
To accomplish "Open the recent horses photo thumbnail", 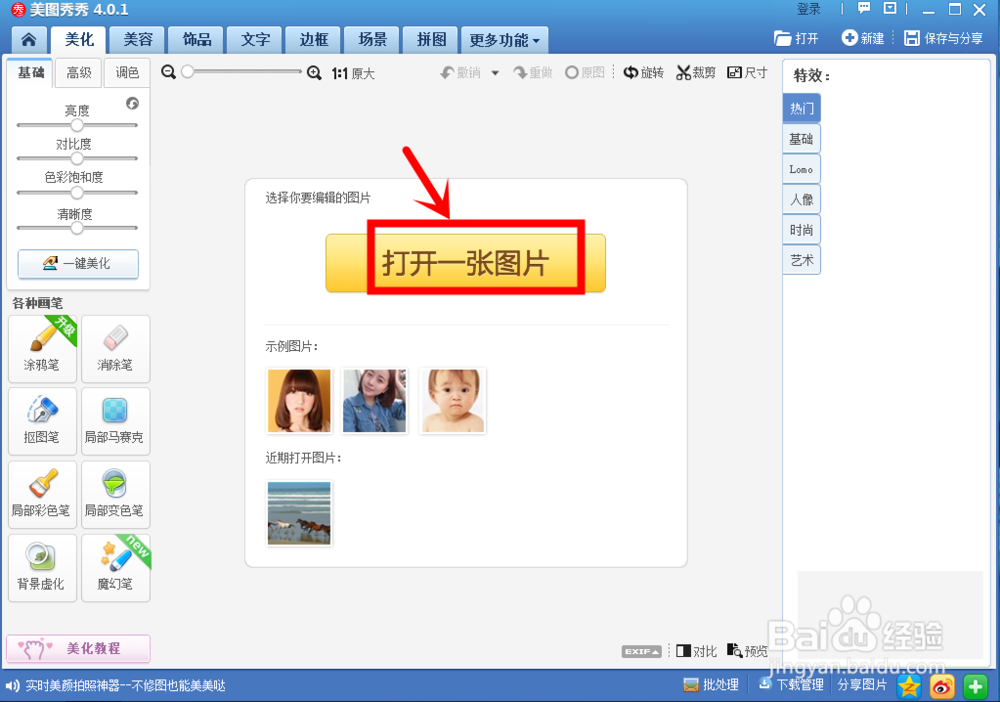I will click(297, 512).
